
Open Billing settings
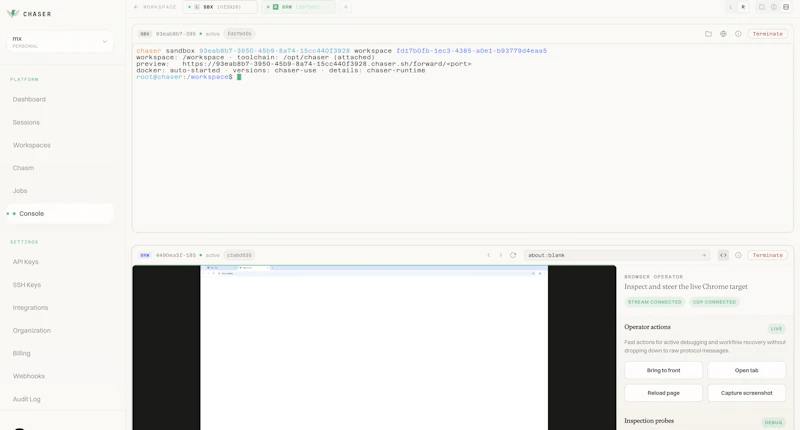(x=21, y=353)
